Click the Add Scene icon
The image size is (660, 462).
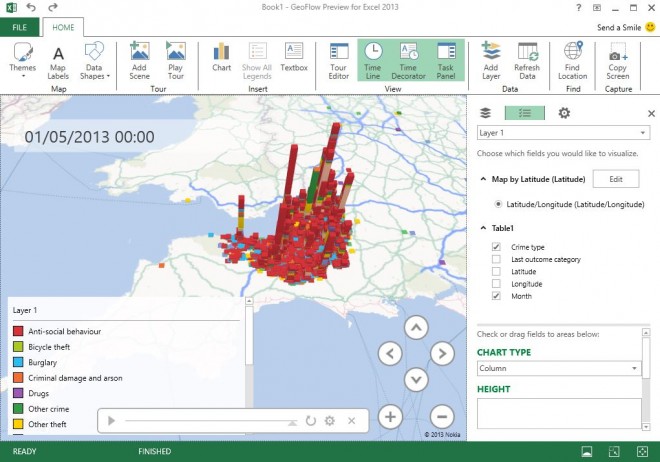[139, 51]
